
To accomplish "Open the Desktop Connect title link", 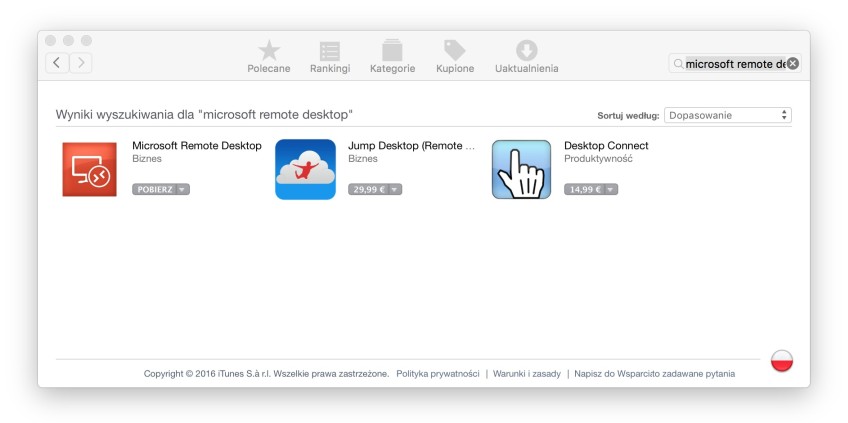I will pos(606,146).
